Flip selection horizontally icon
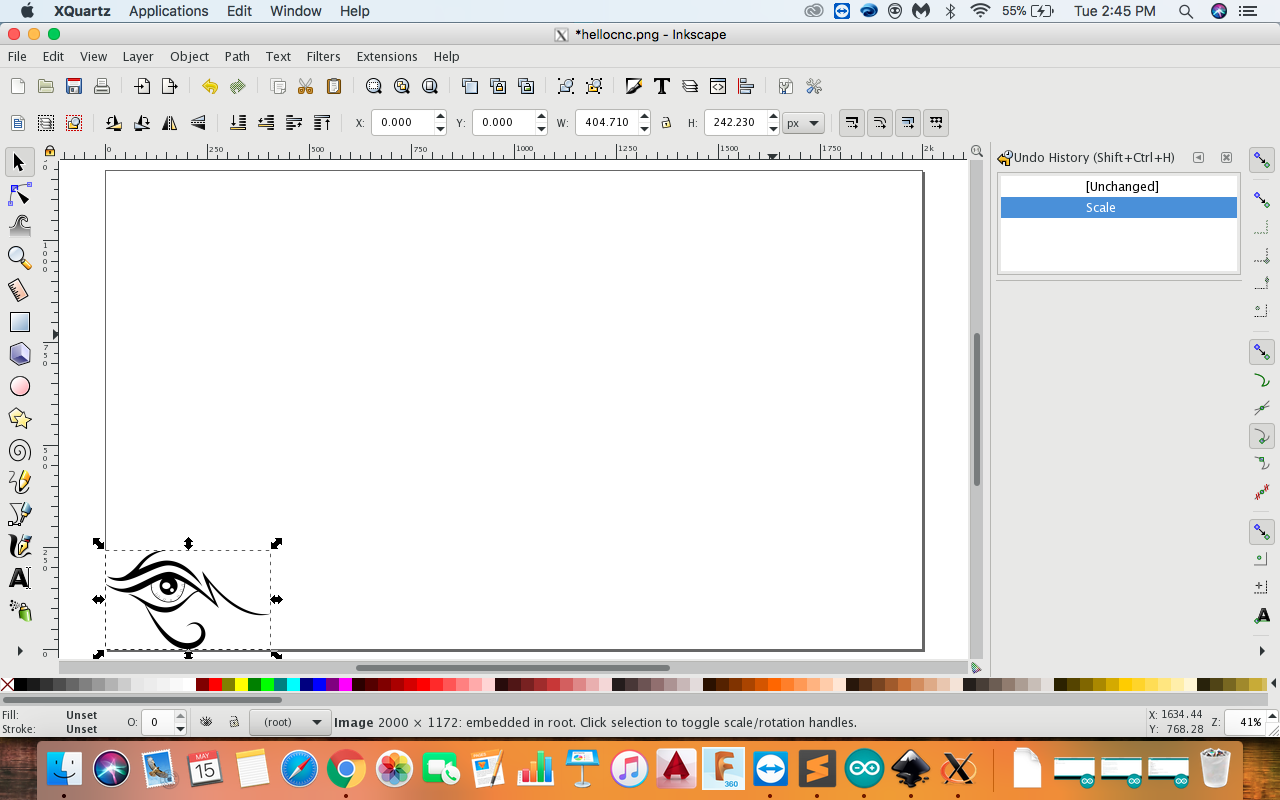Image resolution: width=1280 pixels, height=800 pixels. coord(170,123)
